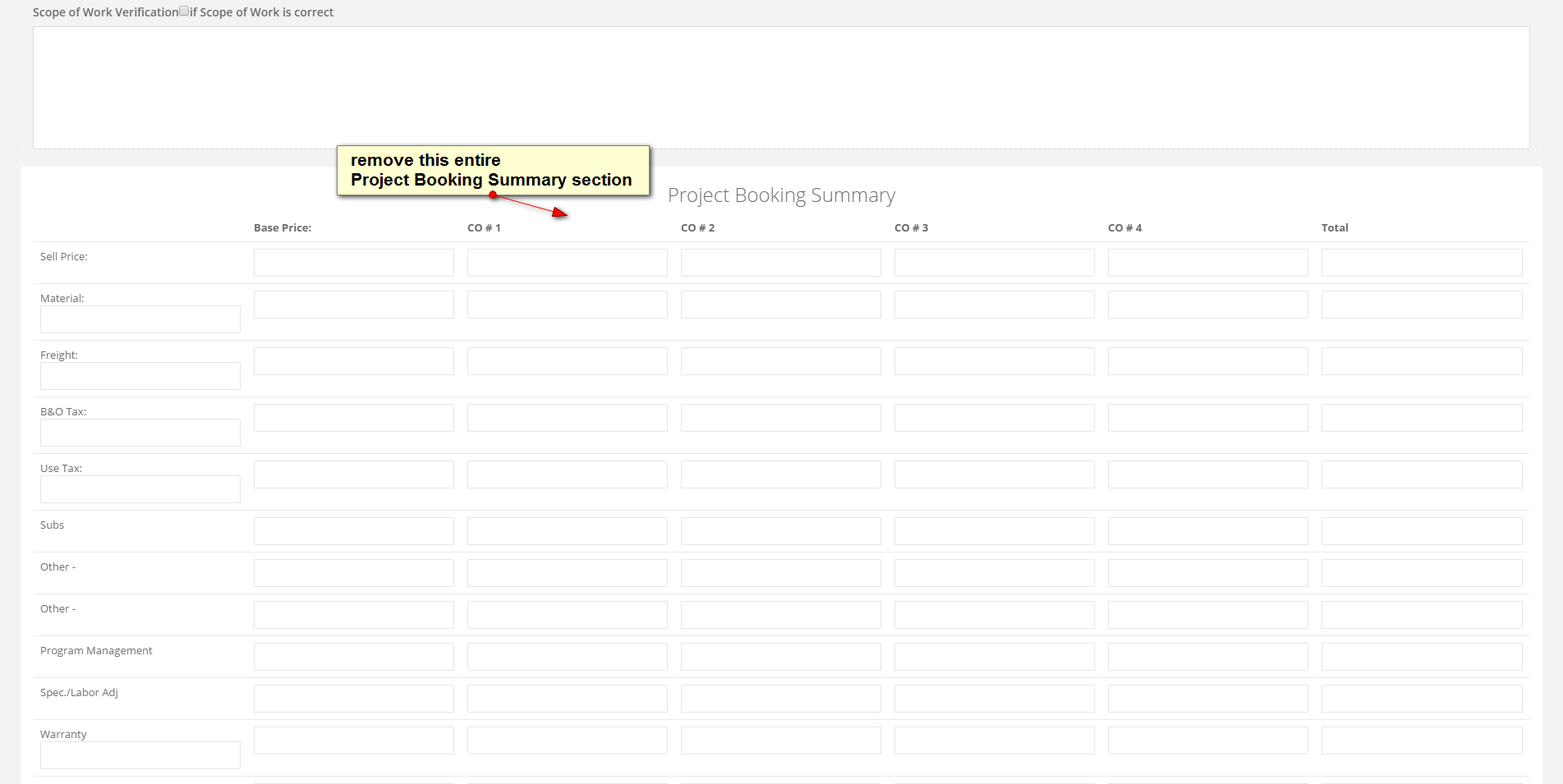Image resolution: width=1563 pixels, height=784 pixels.
Task: Click the CO # 2 column header
Action: [x=698, y=228]
